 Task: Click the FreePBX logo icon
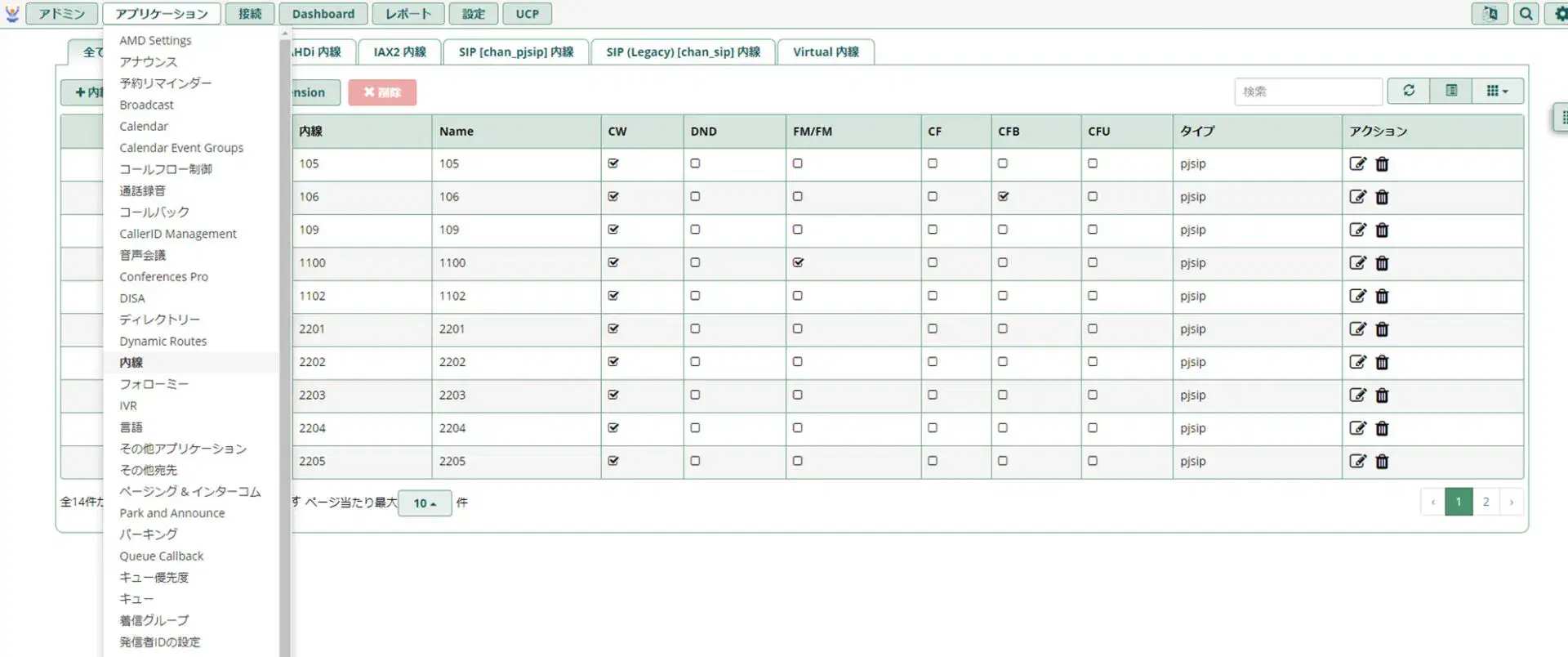pos(12,14)
